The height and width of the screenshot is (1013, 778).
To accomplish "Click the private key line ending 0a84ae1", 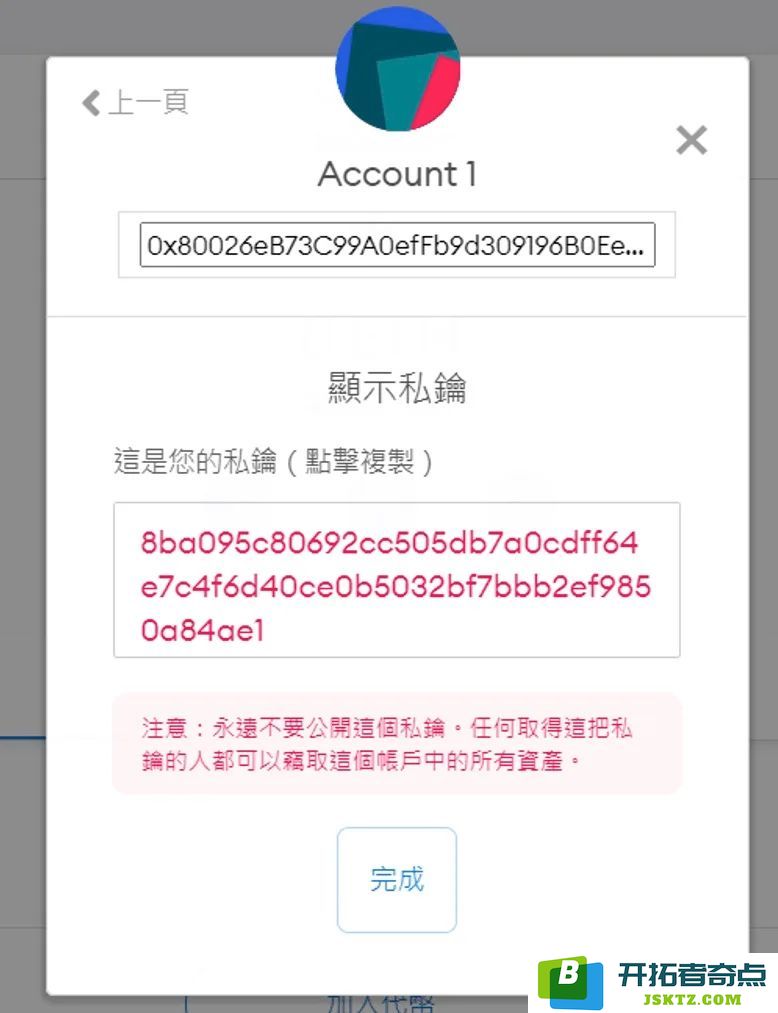I will click(x=202, y=631).
